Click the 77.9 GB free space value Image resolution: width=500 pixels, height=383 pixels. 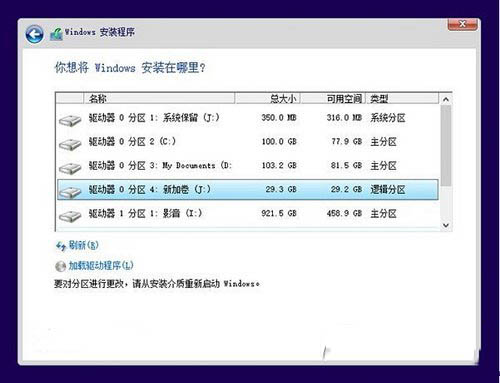pos(346,142)
